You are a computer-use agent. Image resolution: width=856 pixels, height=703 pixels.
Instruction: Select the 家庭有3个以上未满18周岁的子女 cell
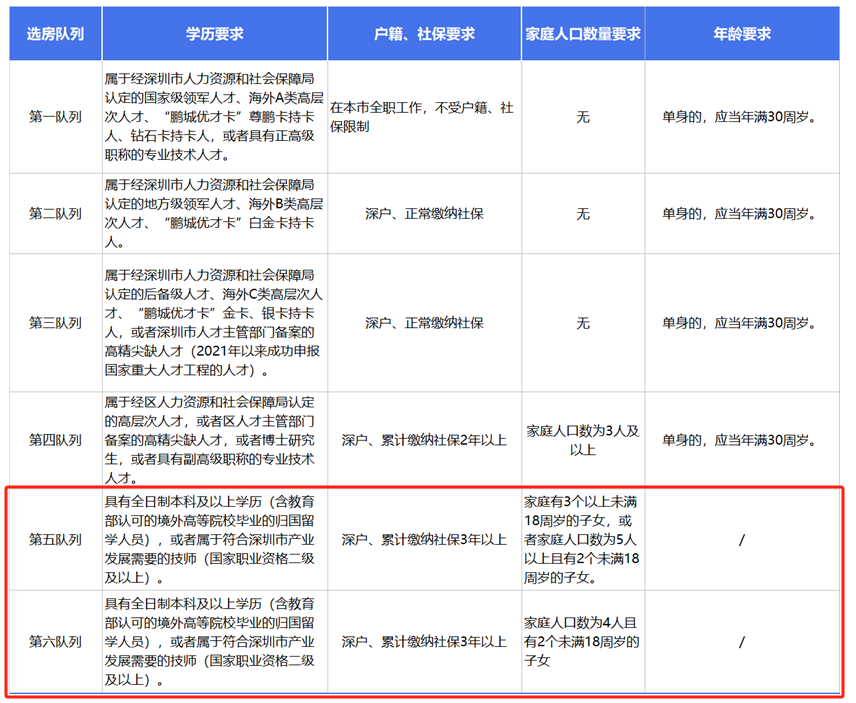click(583, 539)
